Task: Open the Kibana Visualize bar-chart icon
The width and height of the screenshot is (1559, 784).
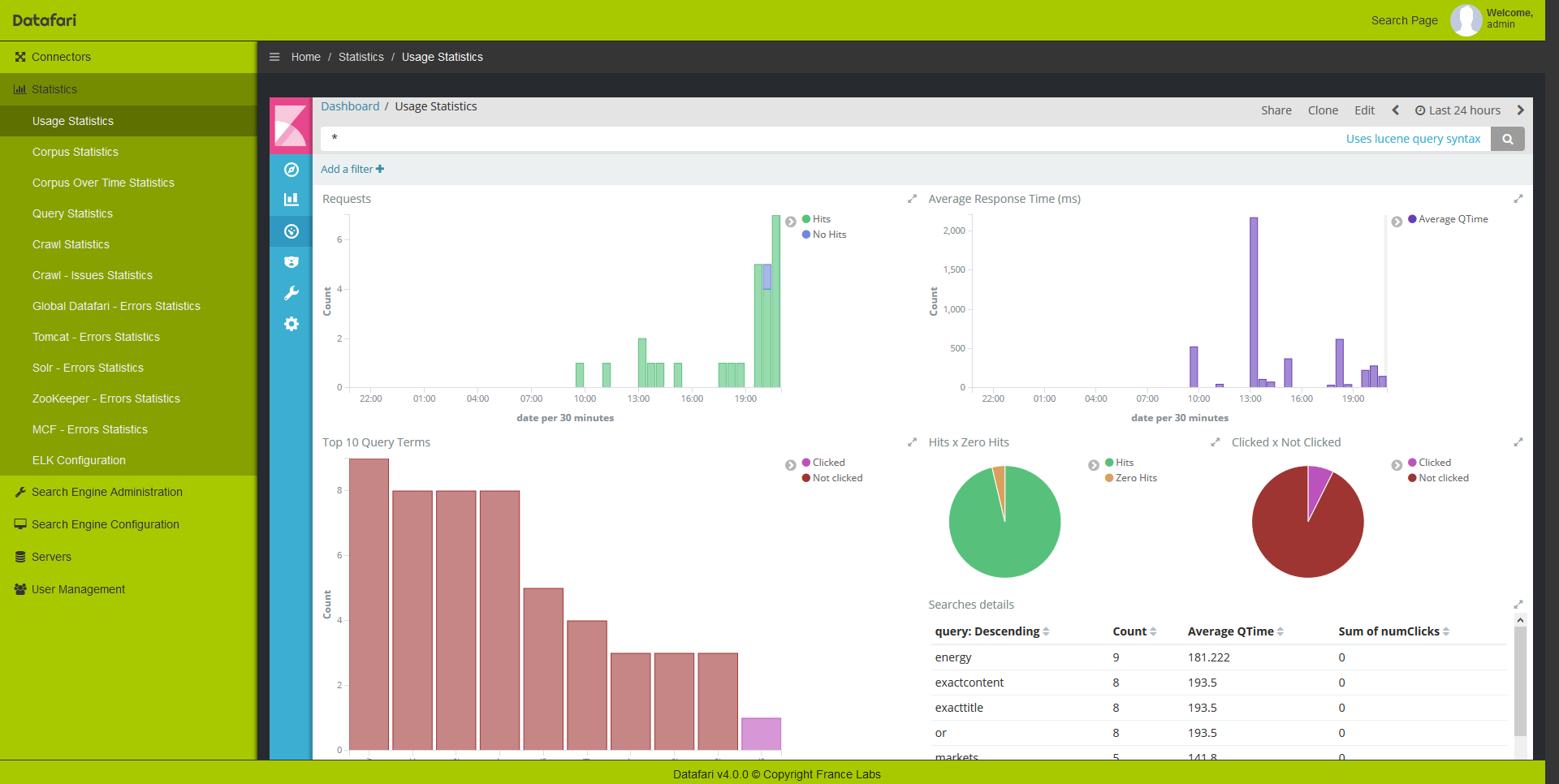Action: (x=291, y=200)
